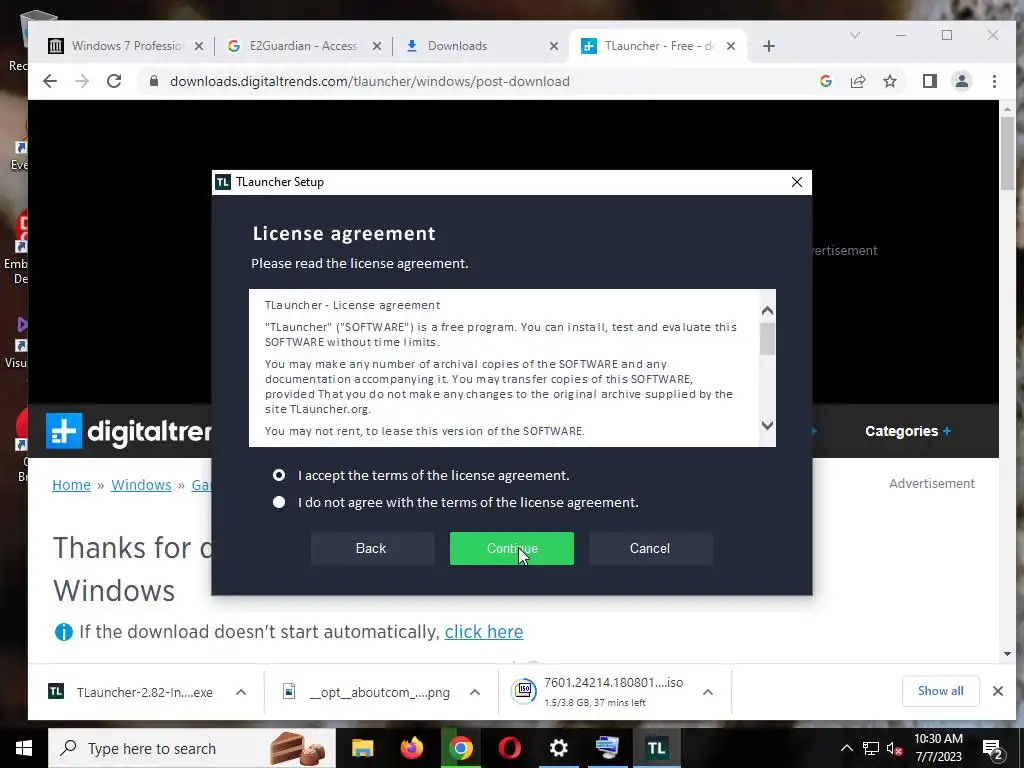Screen dimensions: 1024x768
Task: Expand options for __opt__aboutcom png download
Action: (x=475, y=692)
